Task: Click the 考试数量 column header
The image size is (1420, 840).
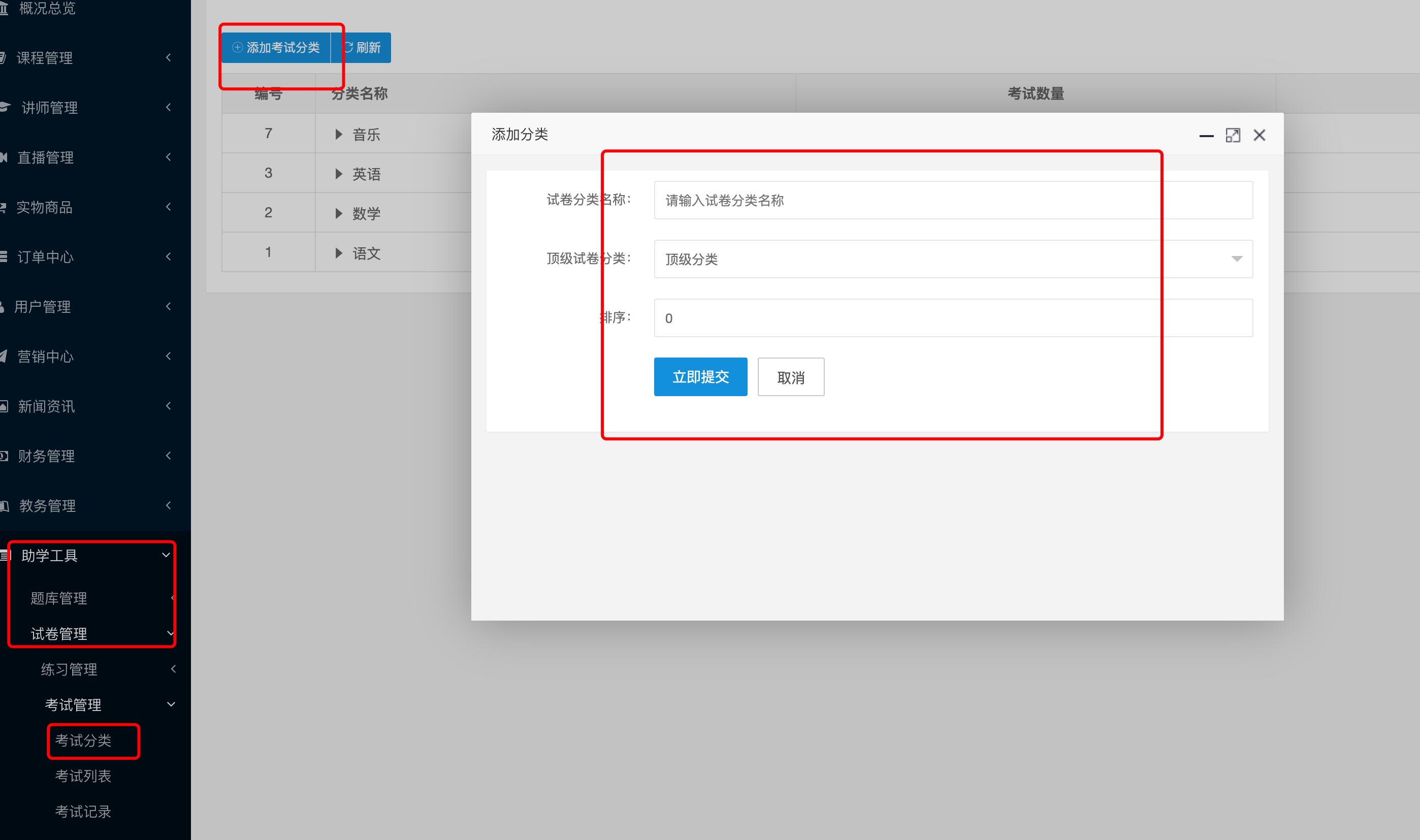Action: pyautogui.click(x=1036, y=93)
